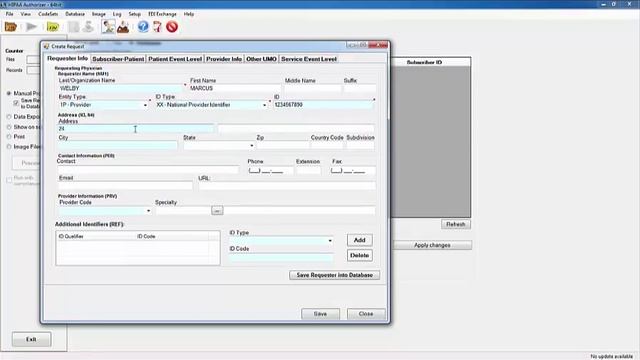Click the Save button in dialog

click(x=320, y=314)
